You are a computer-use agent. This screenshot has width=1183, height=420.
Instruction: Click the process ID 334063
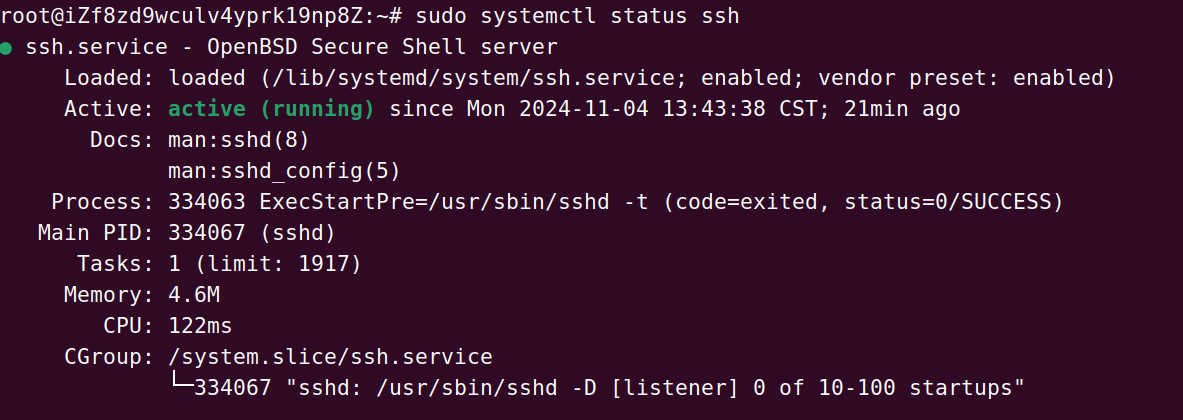coord(207,202)
